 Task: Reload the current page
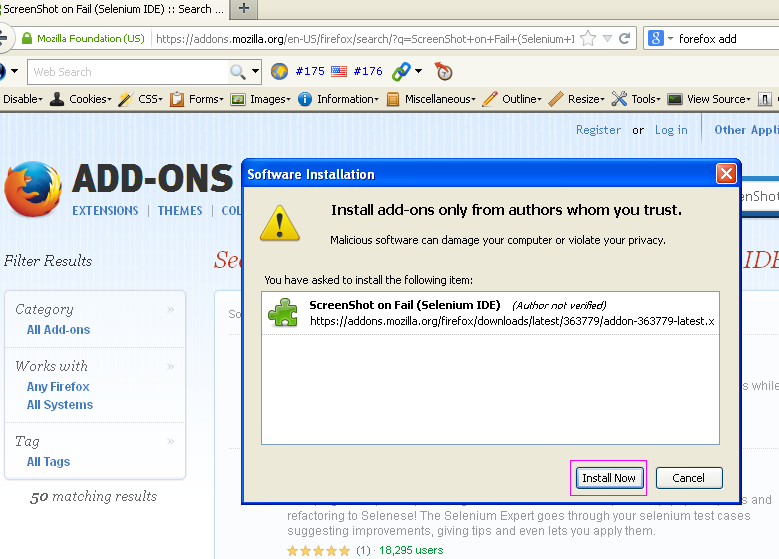[624, 39]
